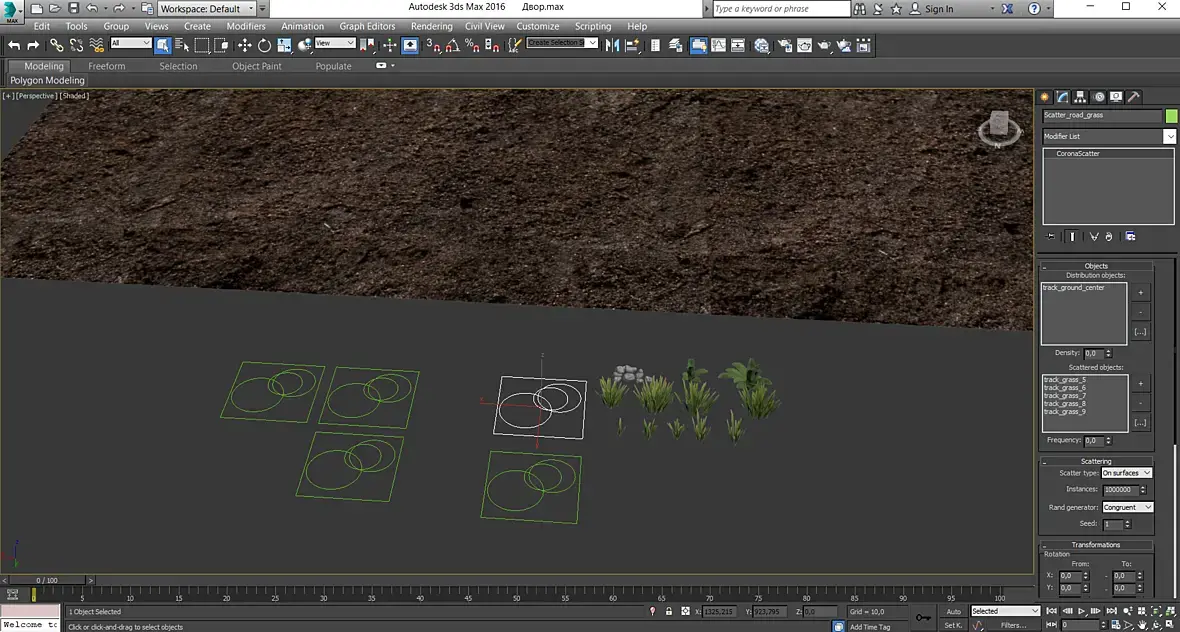Click plus button beside Distribution objects list
Image resolution: width=1180 pixels, height=632 pixels.
point(1141,293)
